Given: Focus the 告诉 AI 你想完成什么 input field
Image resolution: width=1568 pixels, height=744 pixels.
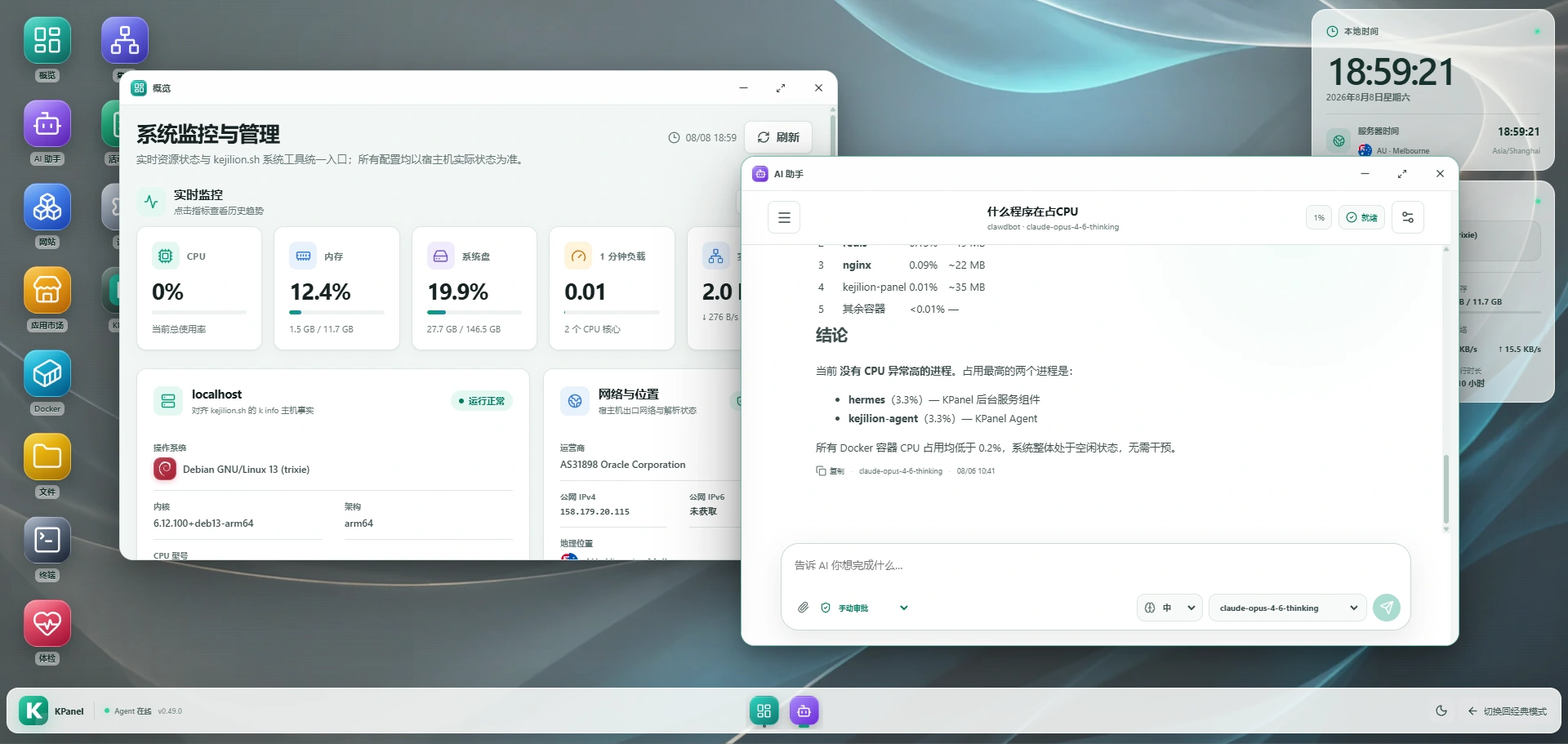Looking at the screenshot, I should coord(1095,565).
